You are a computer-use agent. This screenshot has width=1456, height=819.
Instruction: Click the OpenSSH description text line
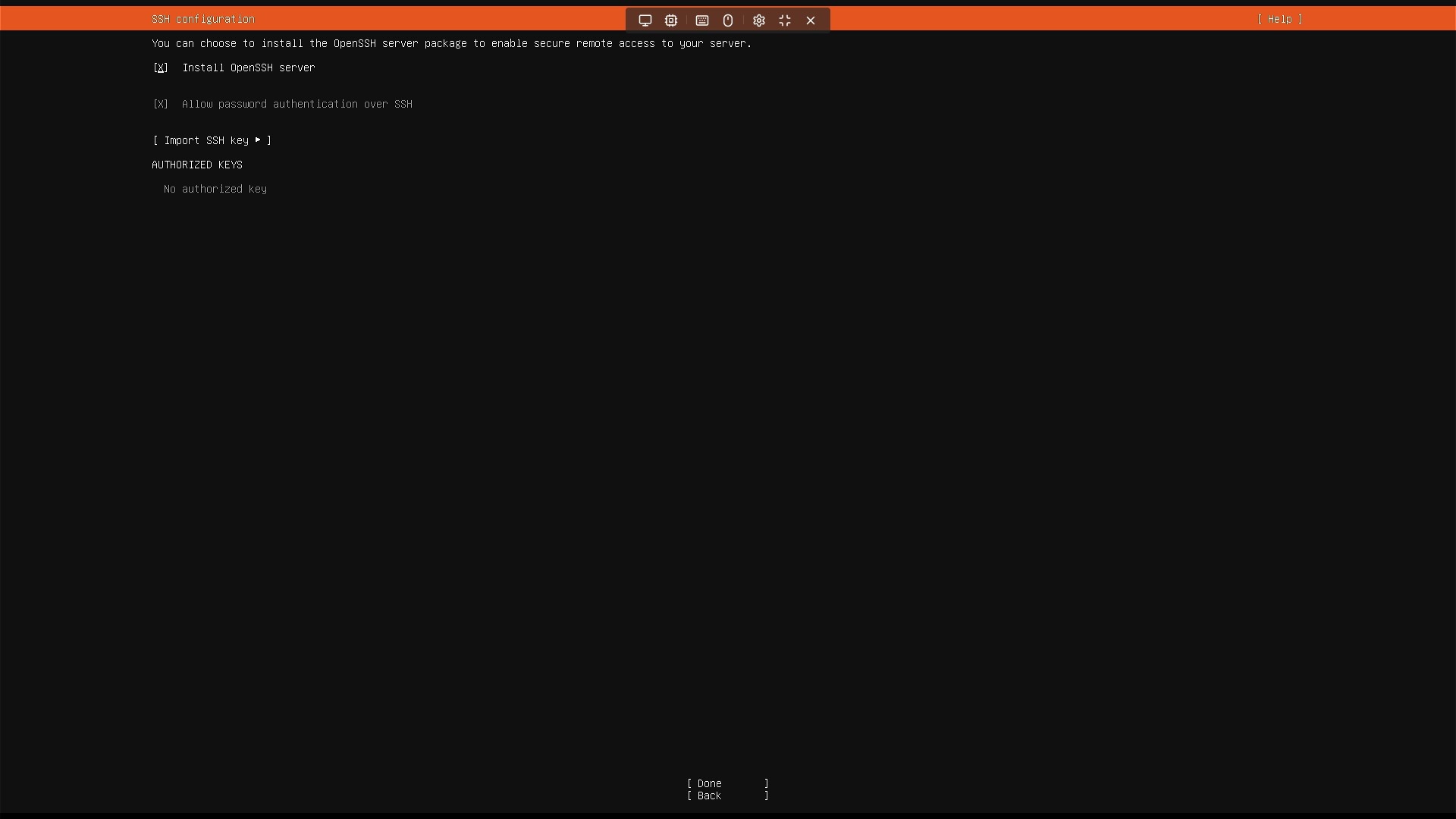(x=451, y=43)
